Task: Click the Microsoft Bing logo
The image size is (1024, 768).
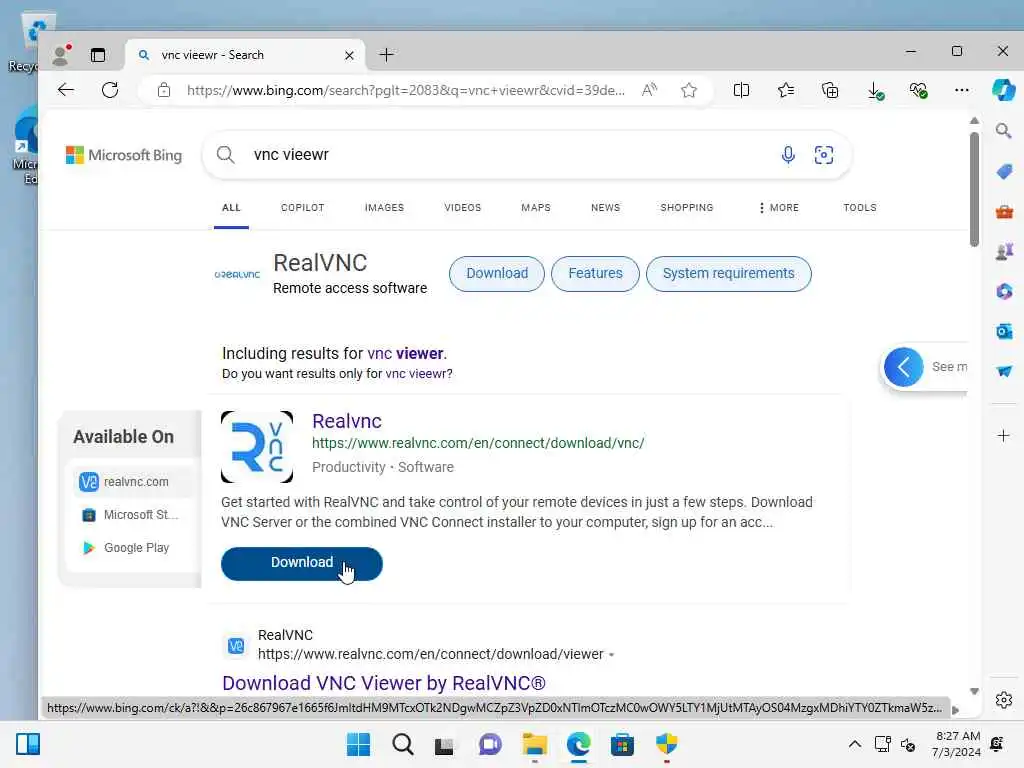Action: tap(124, 155)
